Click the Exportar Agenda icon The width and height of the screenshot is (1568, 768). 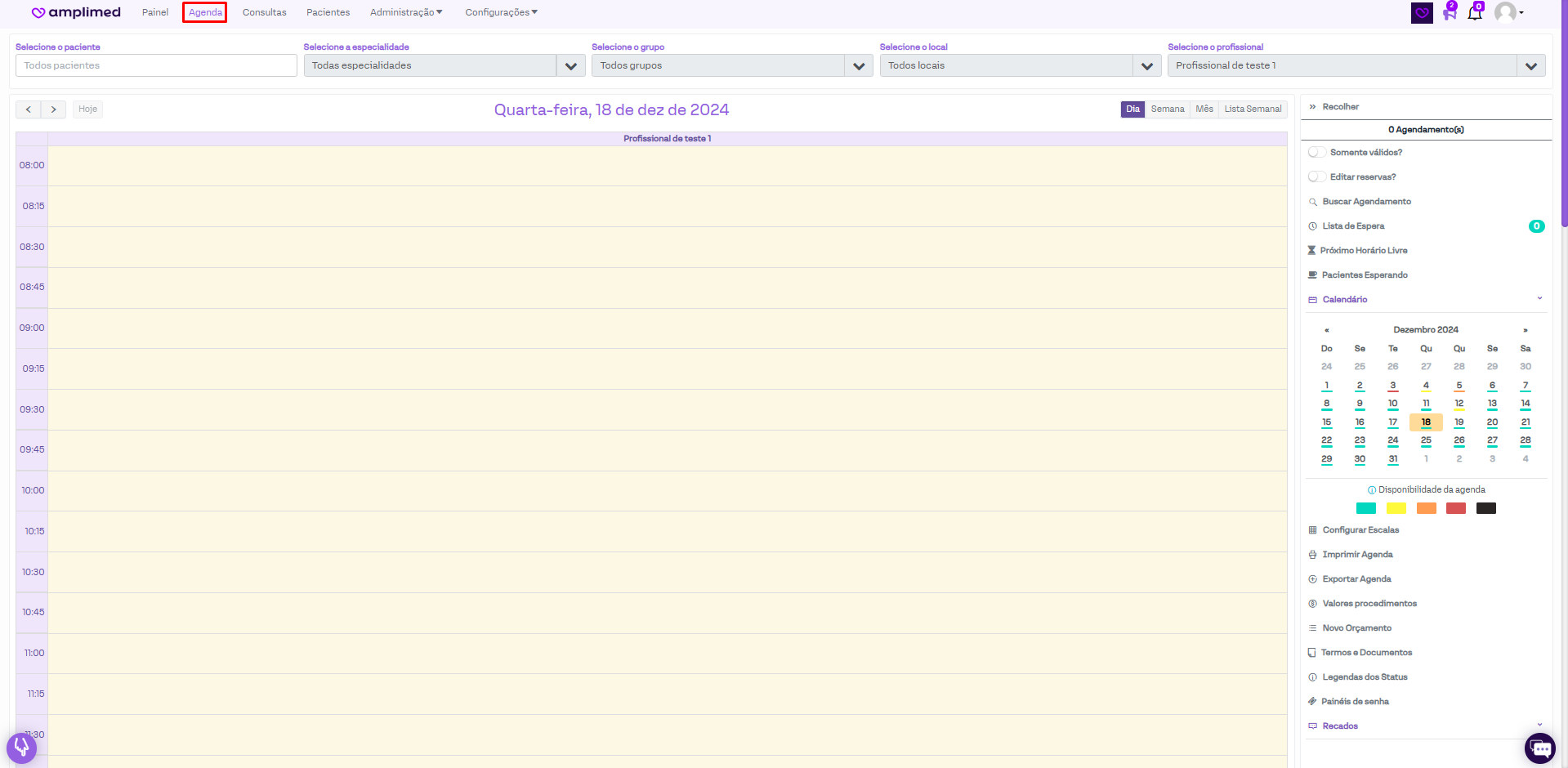tap(1312, 579)
